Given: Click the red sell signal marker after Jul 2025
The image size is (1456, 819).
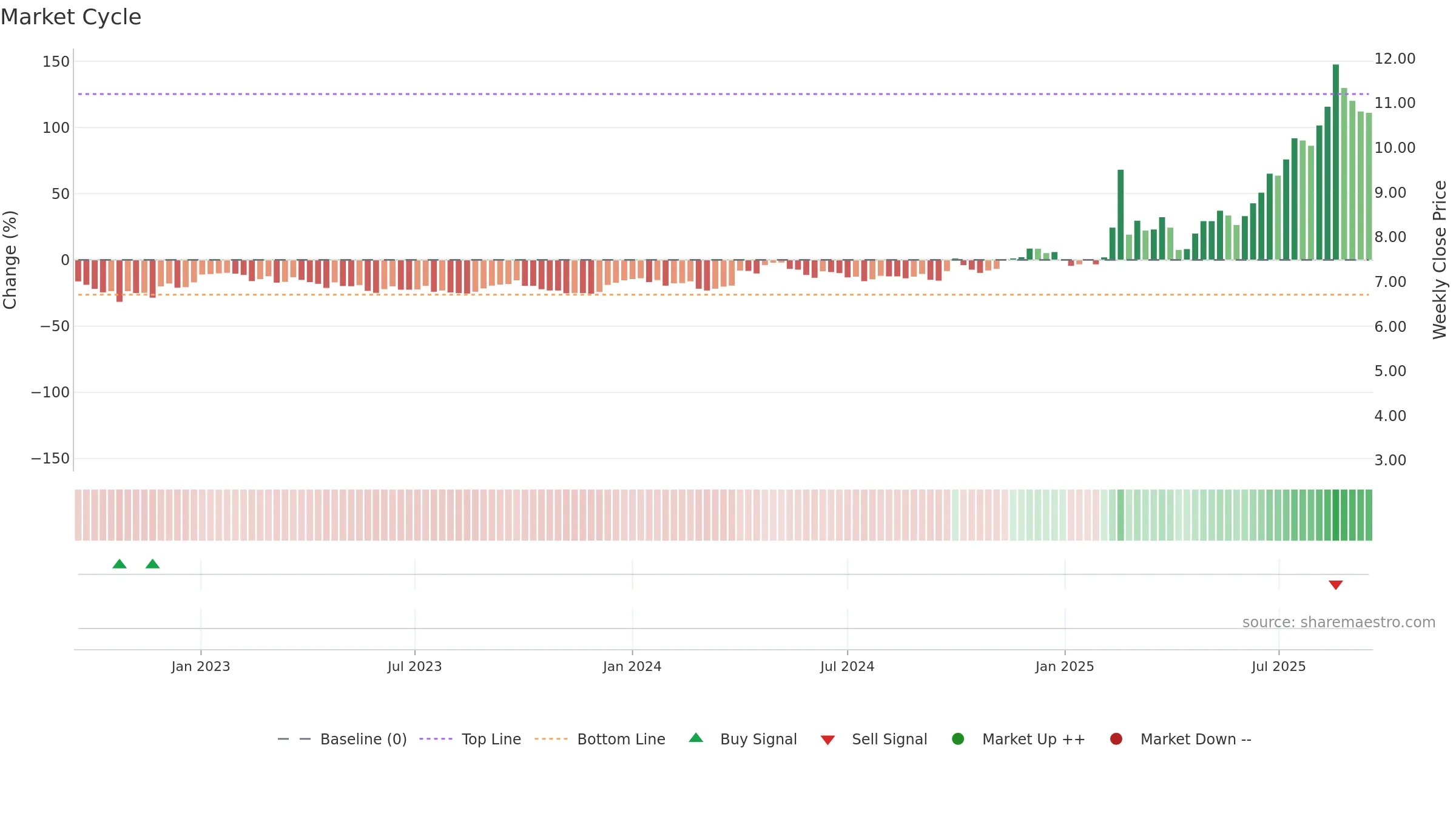Looking at the screenshot, I should tap(1336, 585).
